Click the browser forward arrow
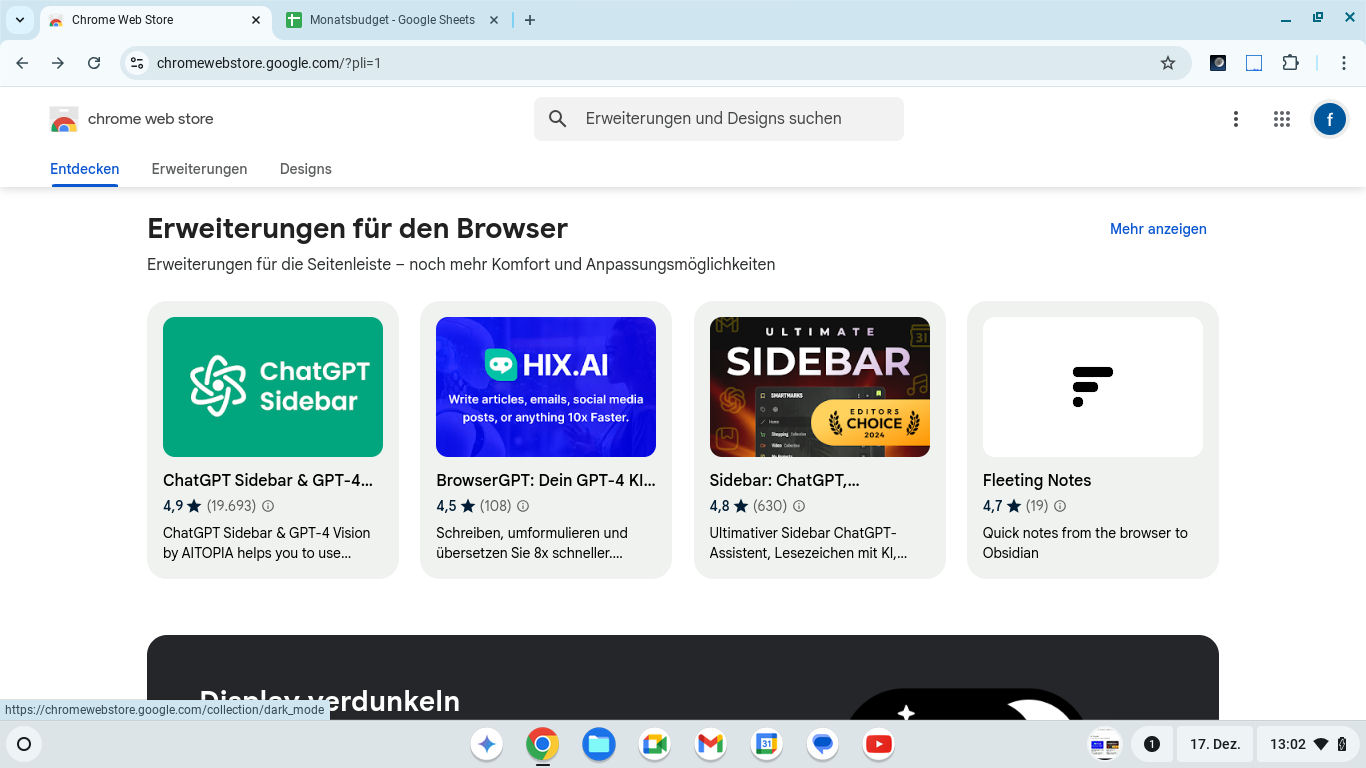 58,63
